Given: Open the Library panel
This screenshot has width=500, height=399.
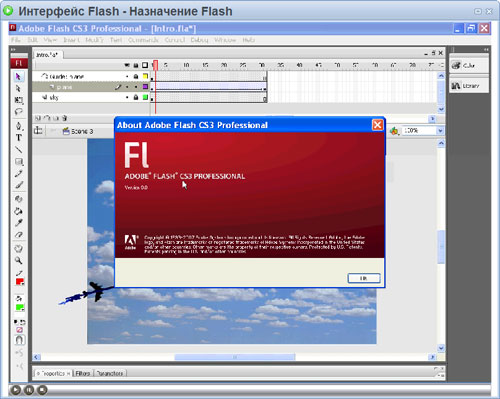Looking at the screenshot, I should (x=469, y=86).
